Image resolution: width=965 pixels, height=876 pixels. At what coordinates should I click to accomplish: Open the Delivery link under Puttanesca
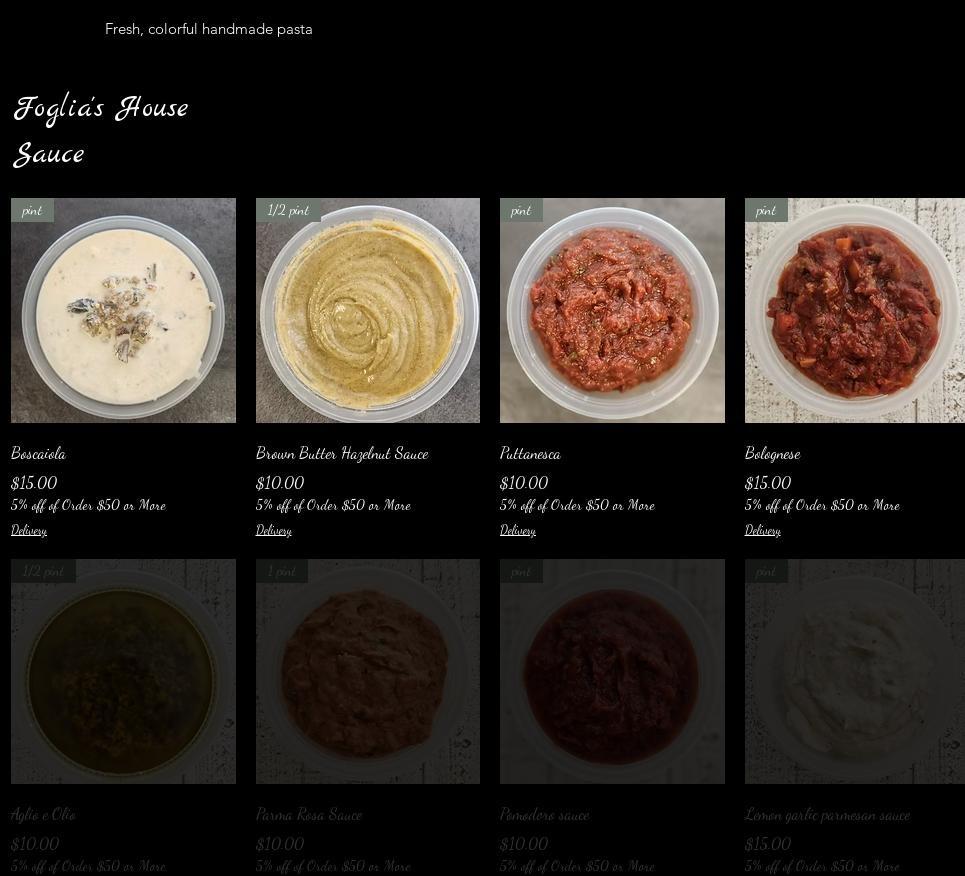pyautogui.click(x=518, y=530)
